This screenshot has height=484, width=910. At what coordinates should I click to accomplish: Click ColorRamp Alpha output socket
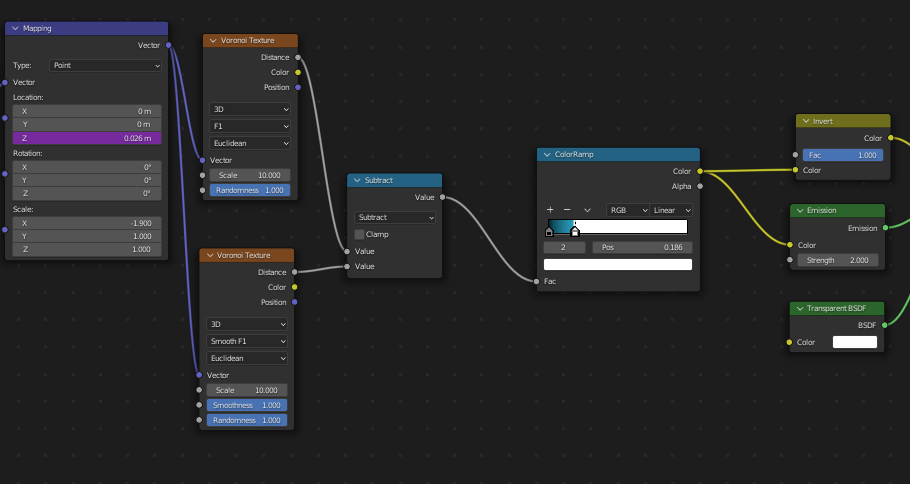(x=700, y=186)
